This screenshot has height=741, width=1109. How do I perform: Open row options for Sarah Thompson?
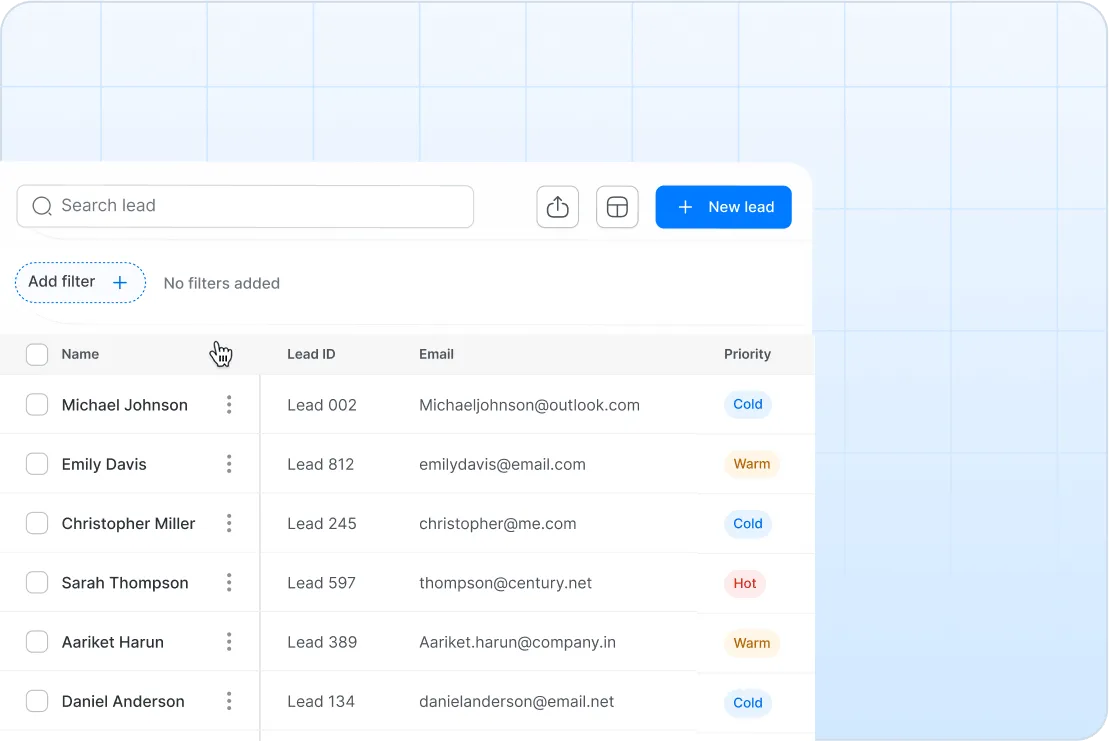pyautogui.click(x=229, y=583)
